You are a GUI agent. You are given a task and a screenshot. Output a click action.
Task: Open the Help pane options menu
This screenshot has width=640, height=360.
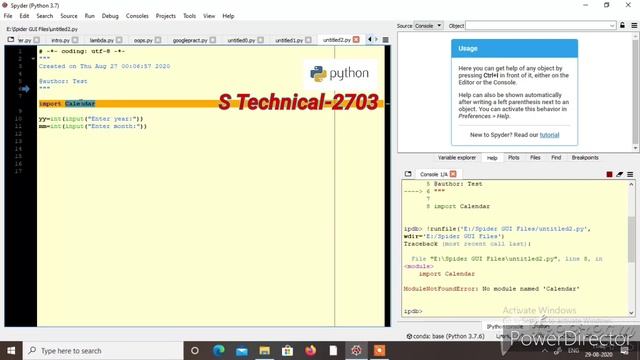coord(634,25)
